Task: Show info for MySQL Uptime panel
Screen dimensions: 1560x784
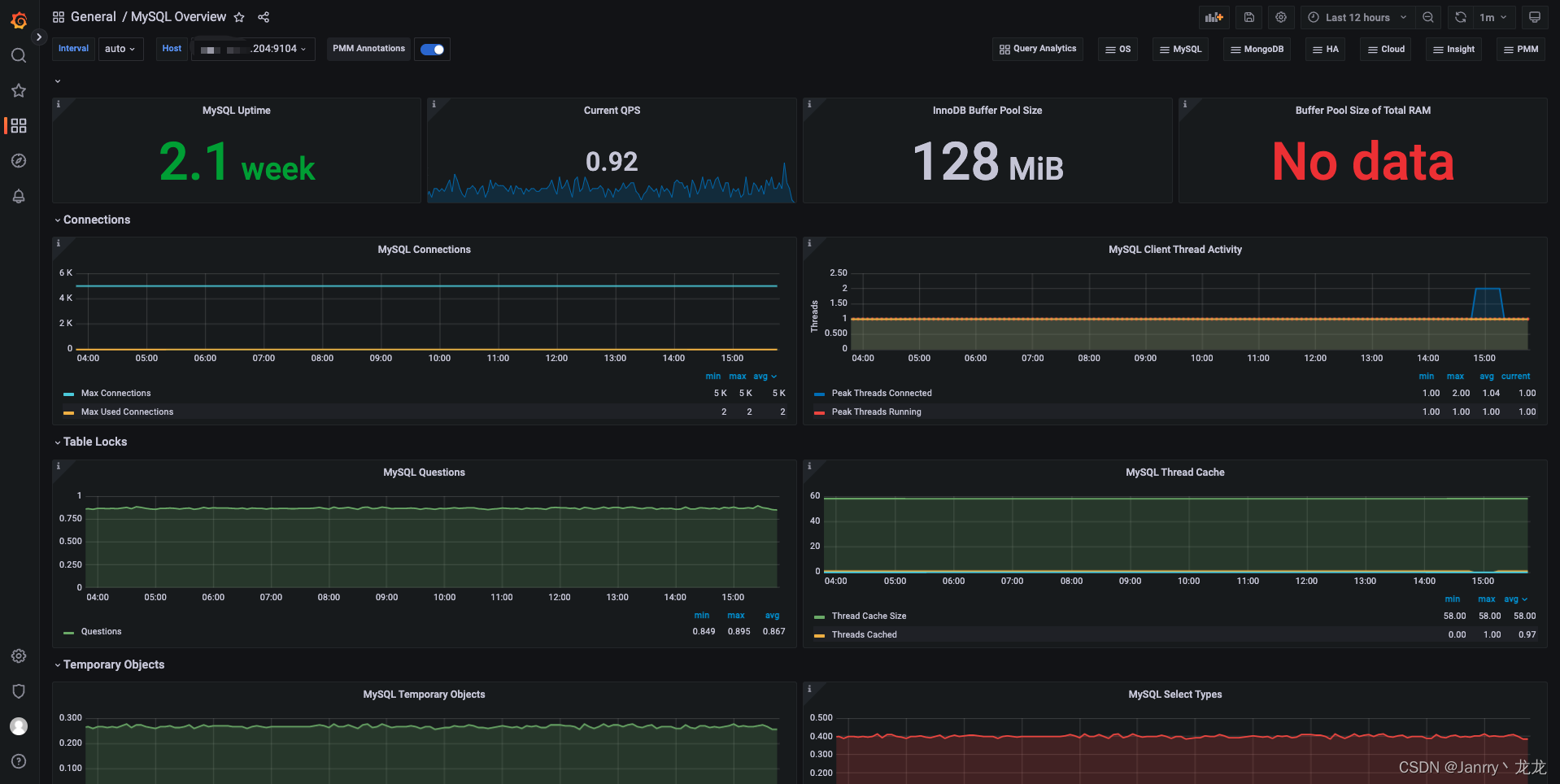Action: [58, 104]
